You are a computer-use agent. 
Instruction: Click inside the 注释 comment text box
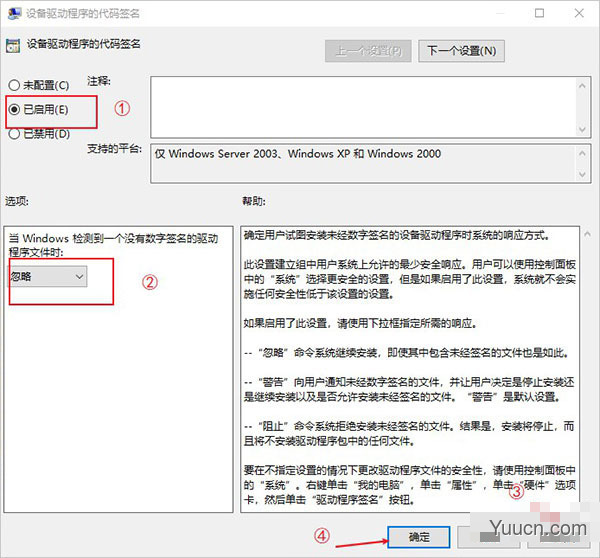pos(364,107)
